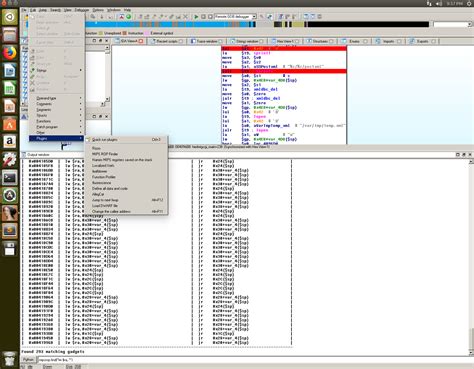
Task: Click the X cancel icon in the toolbar
Action: [186, 16]
